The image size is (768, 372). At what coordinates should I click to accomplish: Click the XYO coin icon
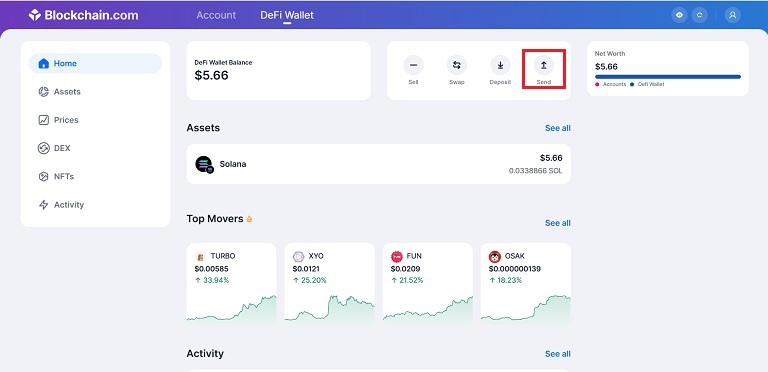coord(298,256)
